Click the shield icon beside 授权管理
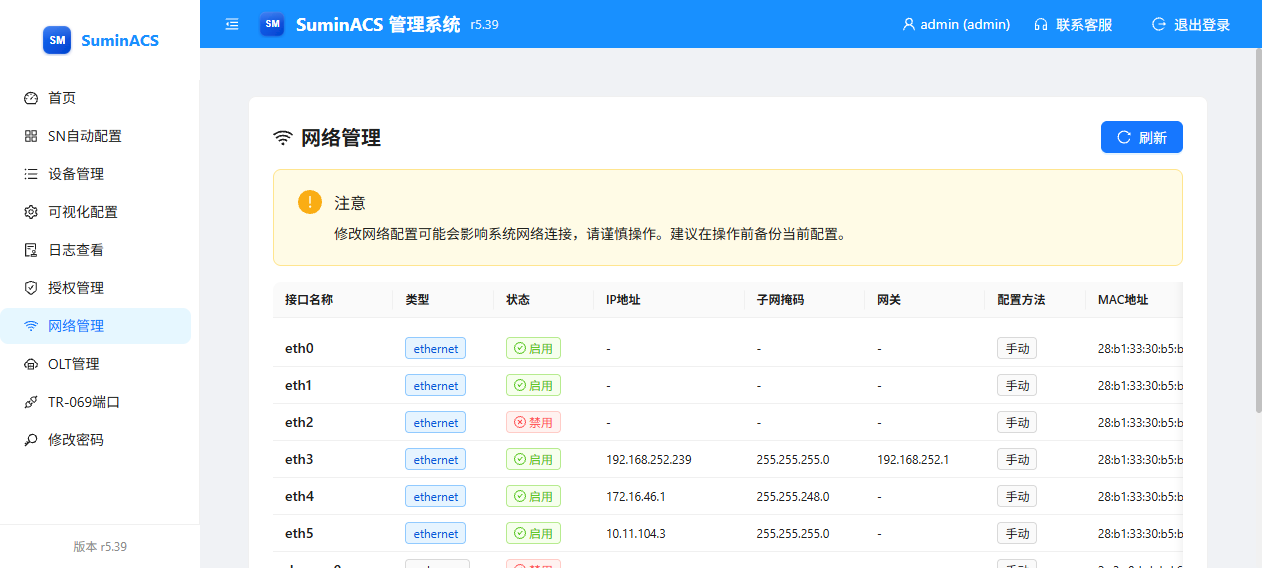The width and height of the screenshot is (1262, 568). (x=31, y=288)
